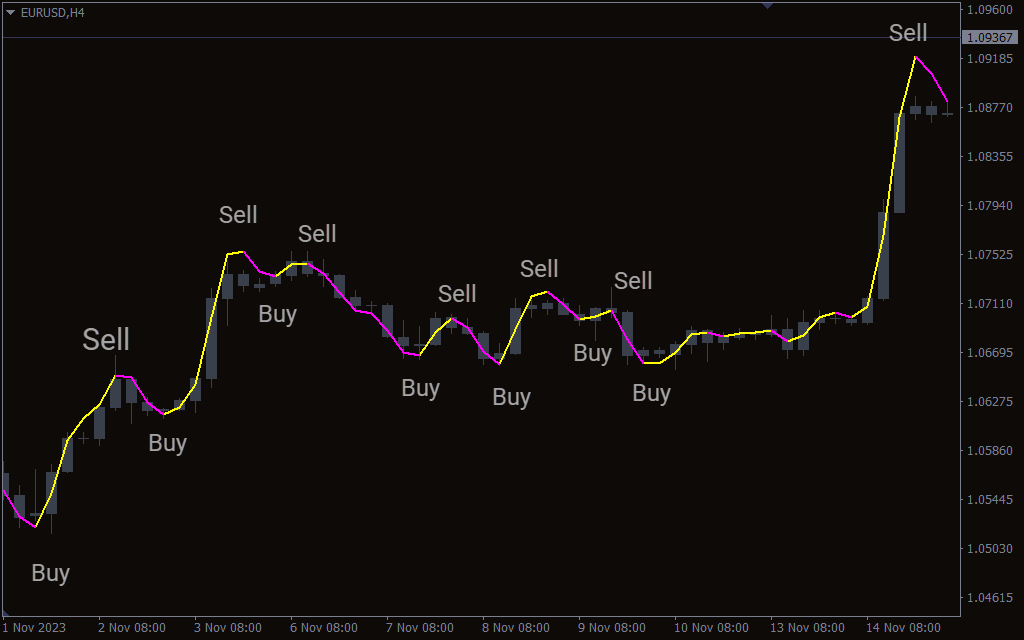The height and width of the screenshot is (640, 1024).
Task: Click the current price tag 1.09367
Action: pyautogui.click(x=989, y=38)
